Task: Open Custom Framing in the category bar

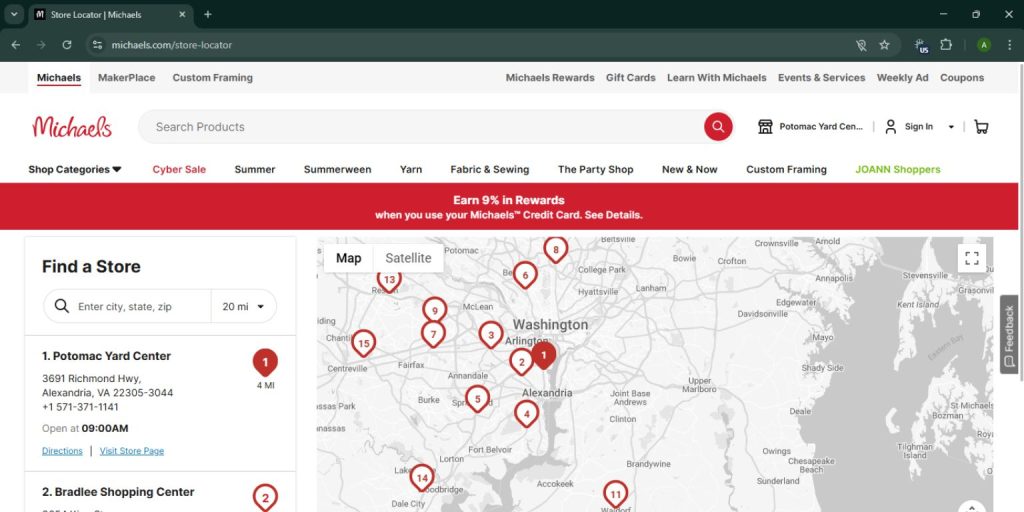Action: point(786,169)
